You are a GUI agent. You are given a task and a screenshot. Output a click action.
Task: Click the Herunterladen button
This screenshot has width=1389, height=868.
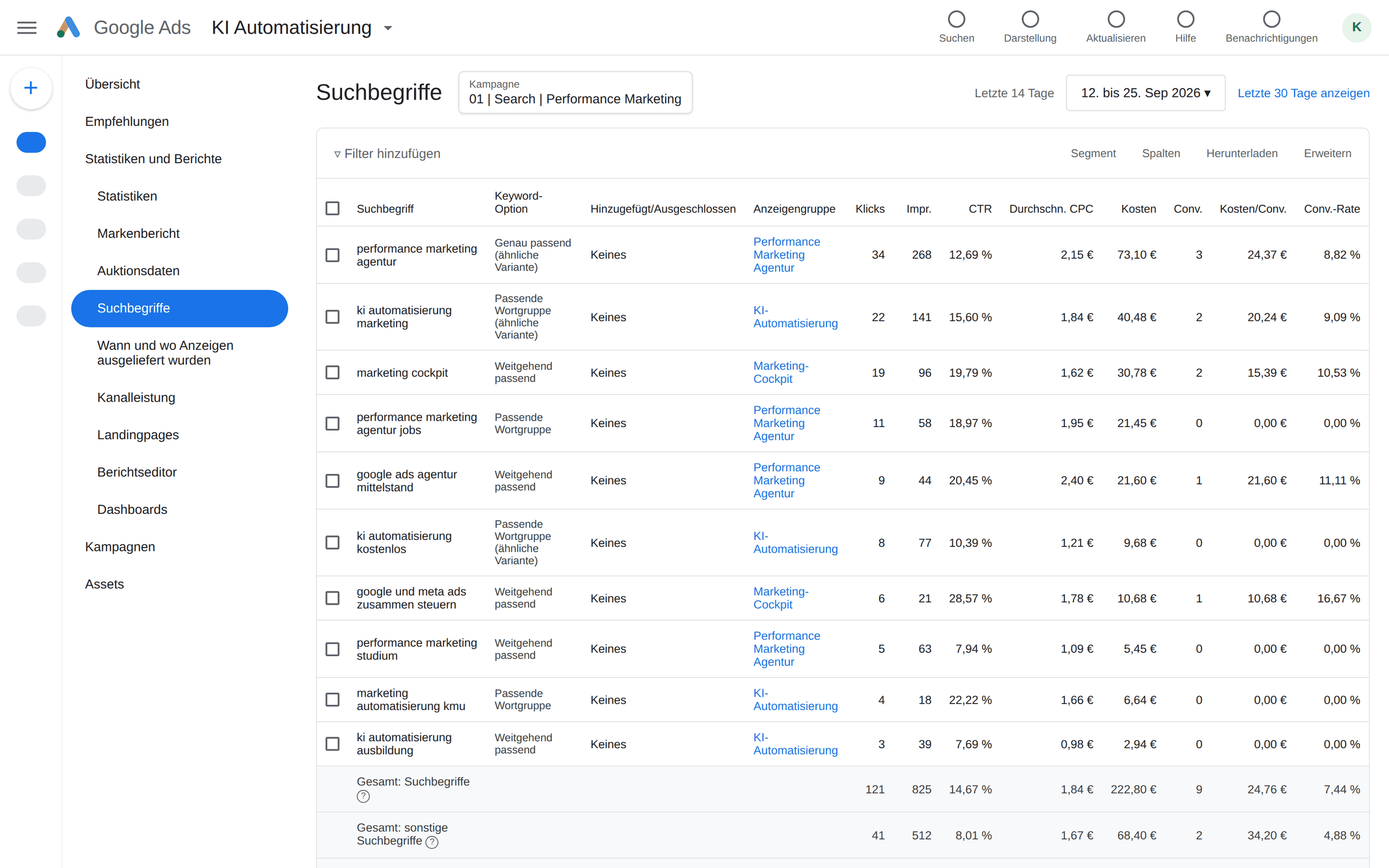(x=1241, y=153)
